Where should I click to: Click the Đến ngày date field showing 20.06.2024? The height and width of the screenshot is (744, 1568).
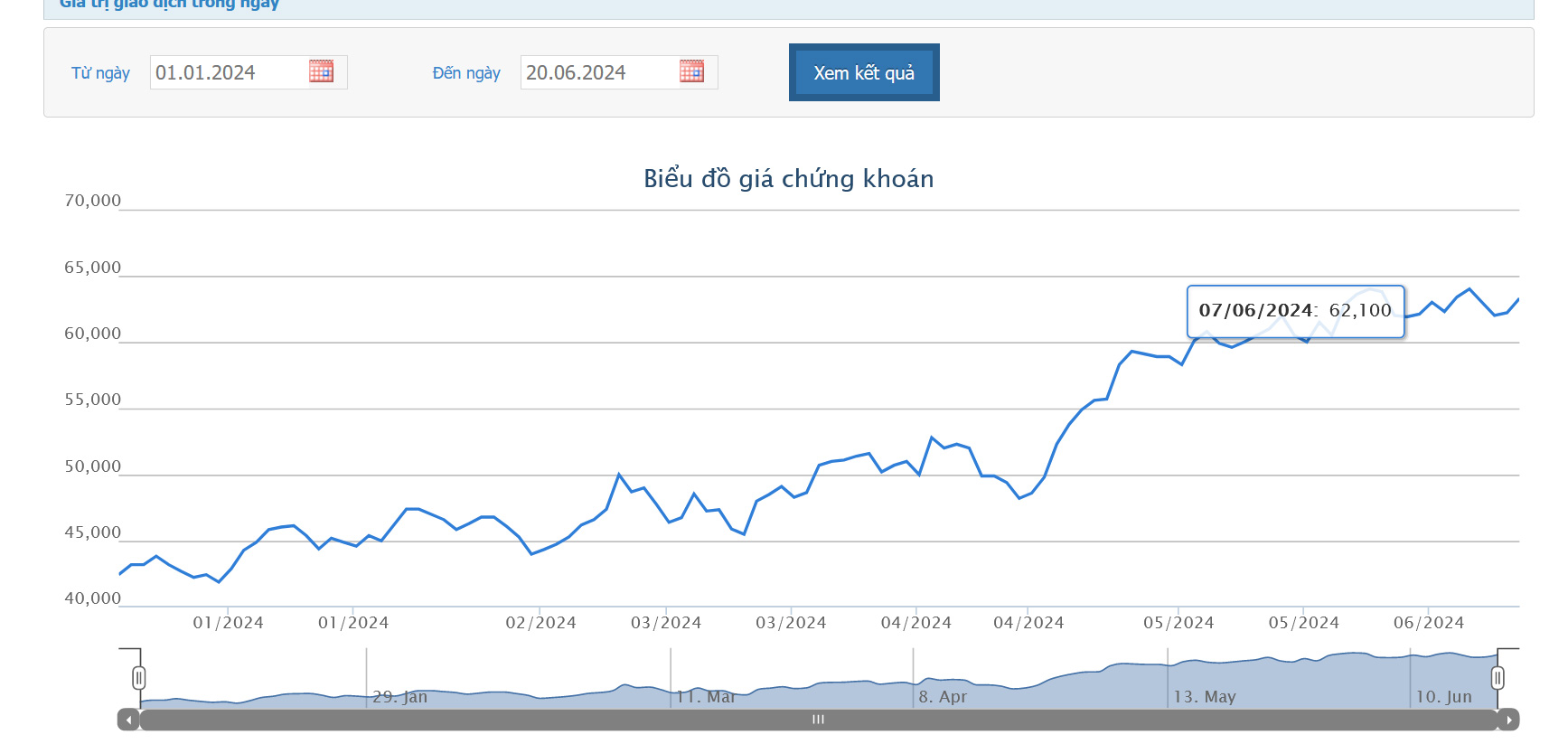(619, 72)
